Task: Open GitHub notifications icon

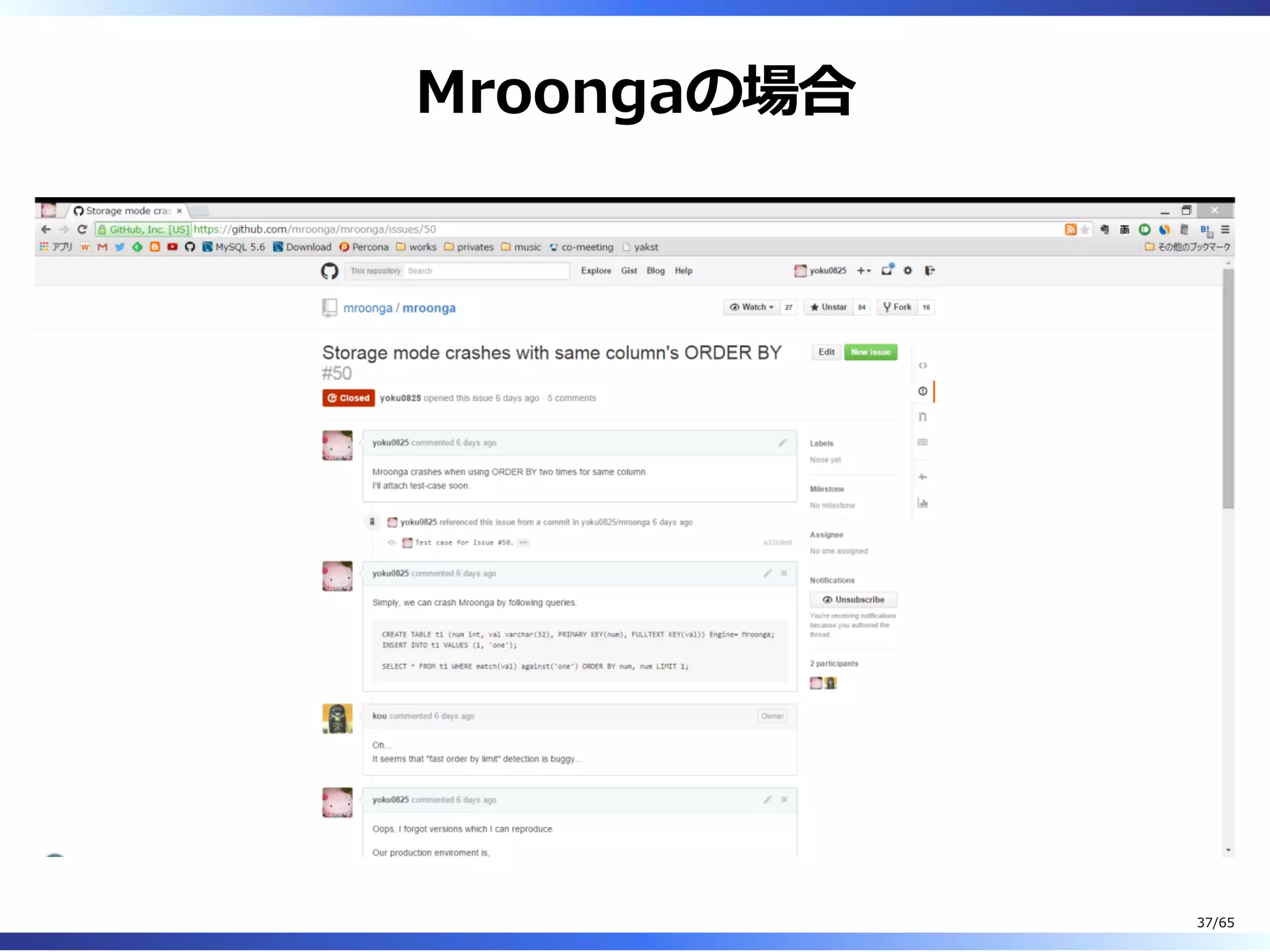Action: coord(887,270)
